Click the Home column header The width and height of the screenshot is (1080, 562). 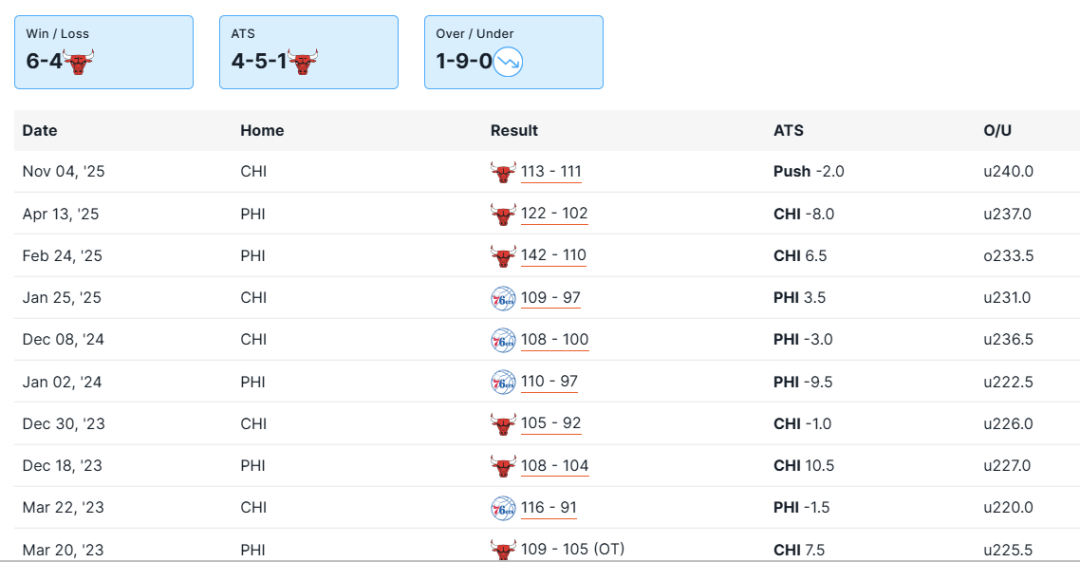pyautogui.click(x=262, y=131)
